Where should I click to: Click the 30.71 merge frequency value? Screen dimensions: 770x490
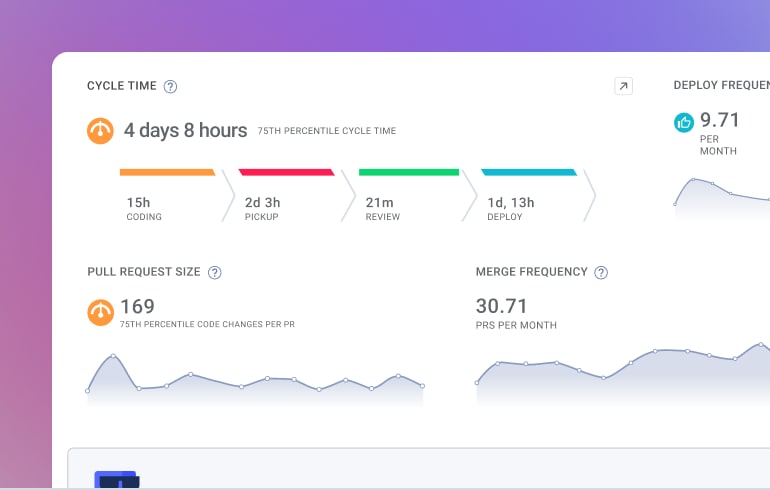(501, 306)
